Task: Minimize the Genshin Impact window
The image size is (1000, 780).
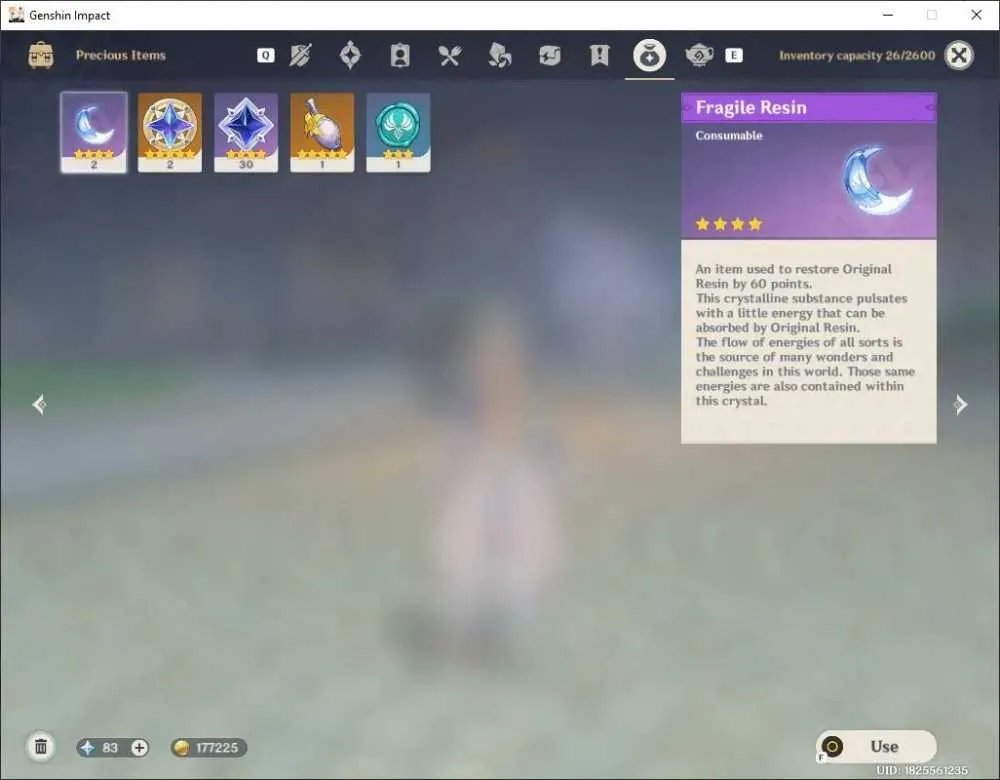Action: 888,15
